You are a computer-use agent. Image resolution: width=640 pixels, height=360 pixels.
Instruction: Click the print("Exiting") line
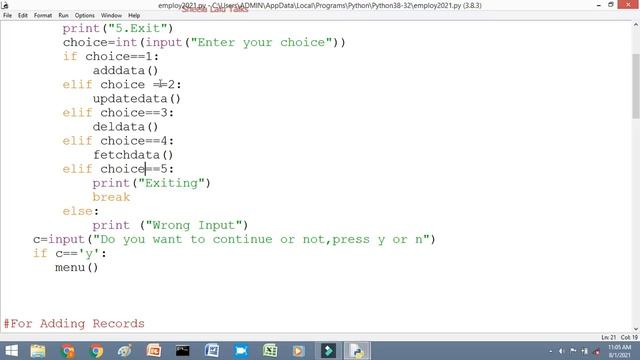[x=151, y=183]
